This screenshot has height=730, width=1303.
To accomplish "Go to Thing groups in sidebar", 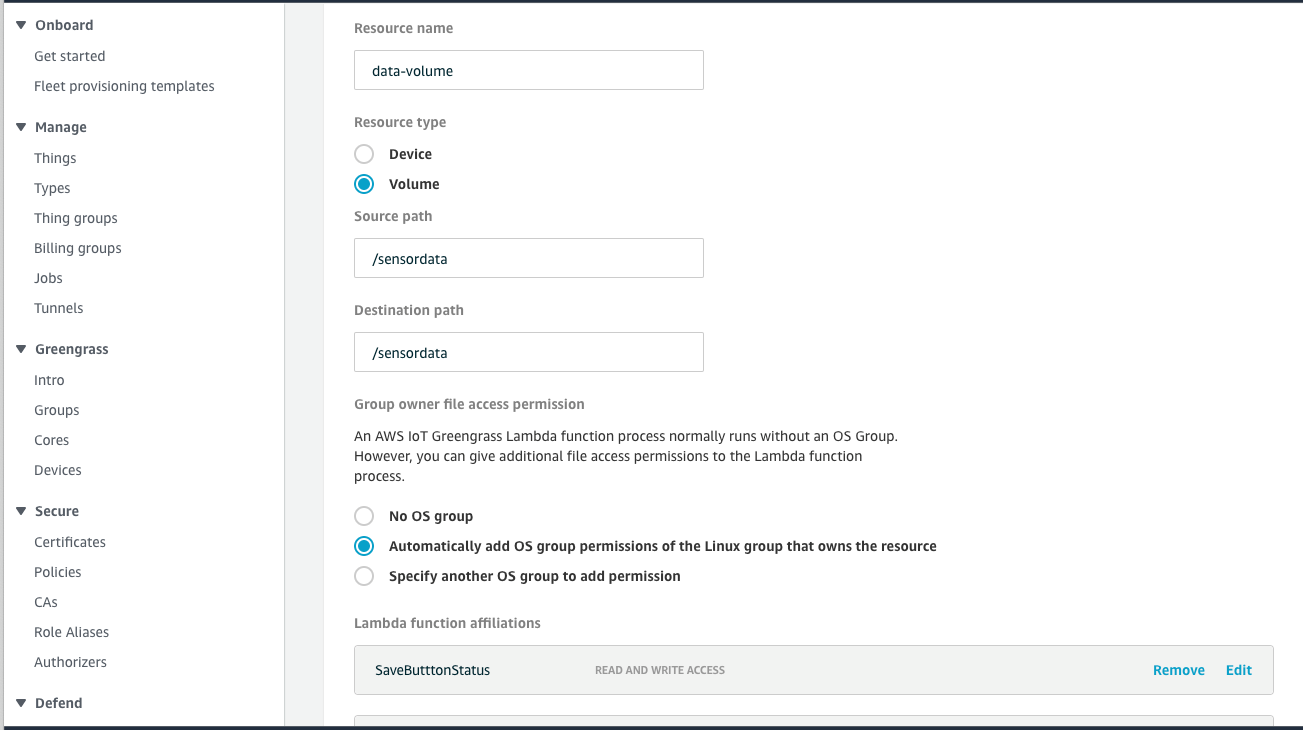I will [x=76, y=218].
